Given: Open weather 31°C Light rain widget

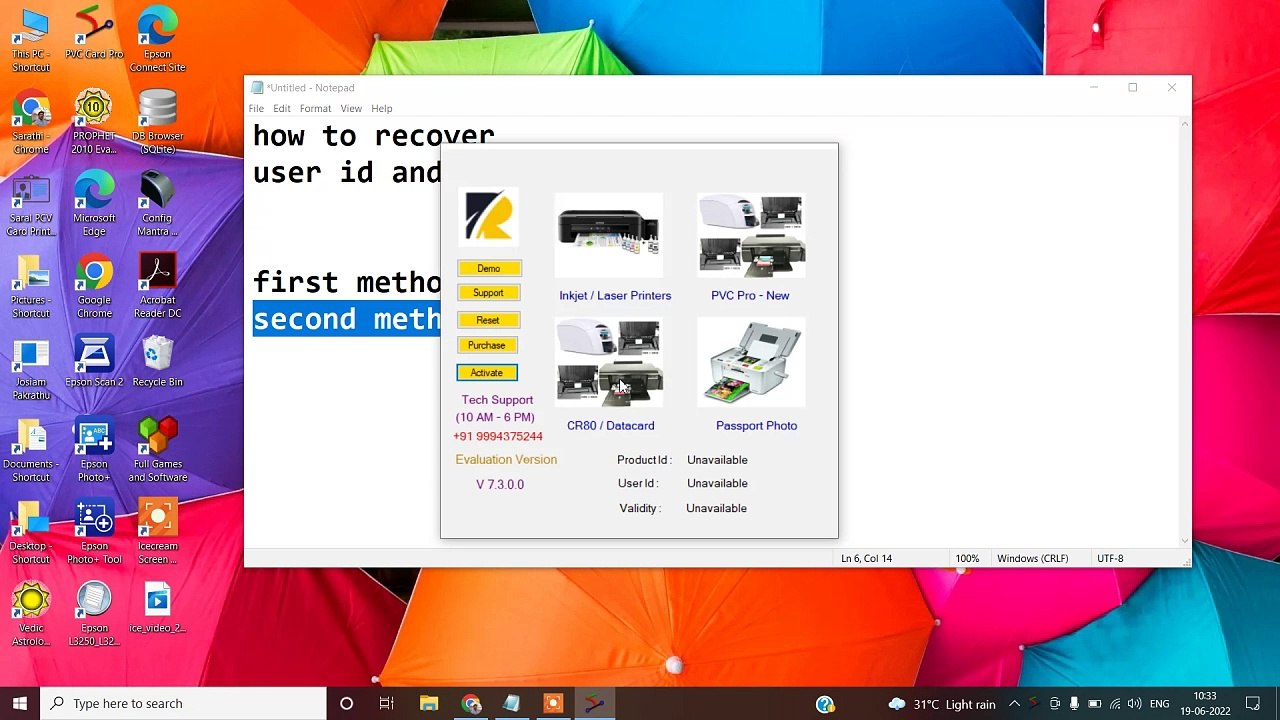Looking at the screenshot, I should coord(942,703).
